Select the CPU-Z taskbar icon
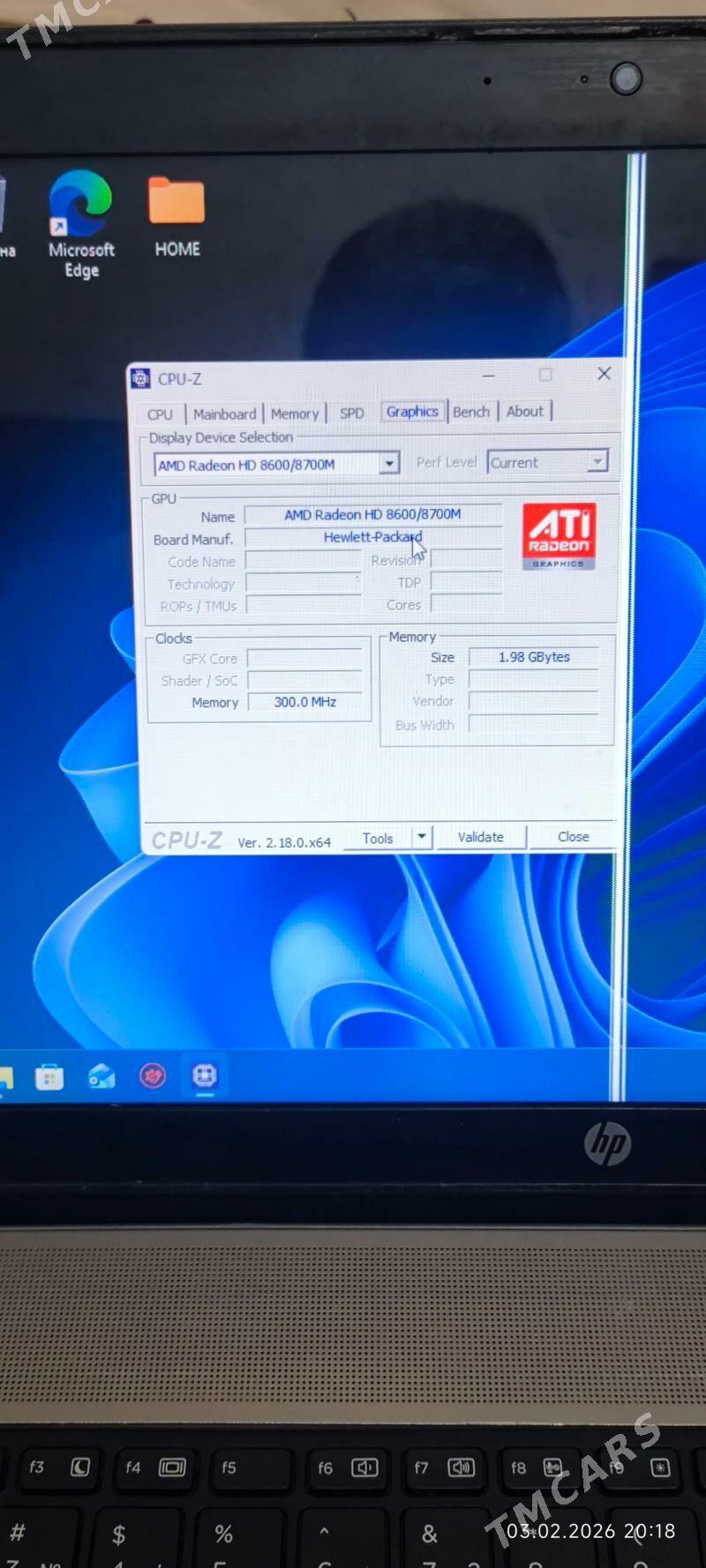 [205, 1076]
